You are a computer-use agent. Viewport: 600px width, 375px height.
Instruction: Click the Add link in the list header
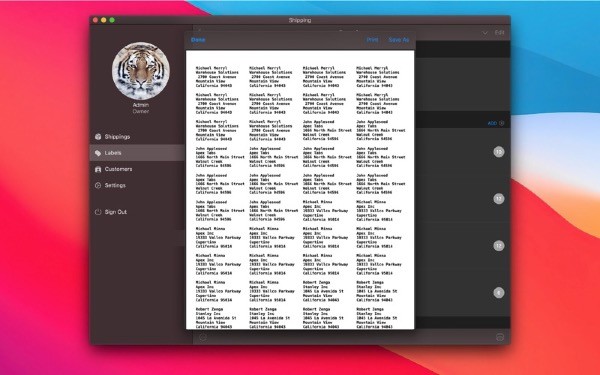pyautogui.click(x=492, y=123)
